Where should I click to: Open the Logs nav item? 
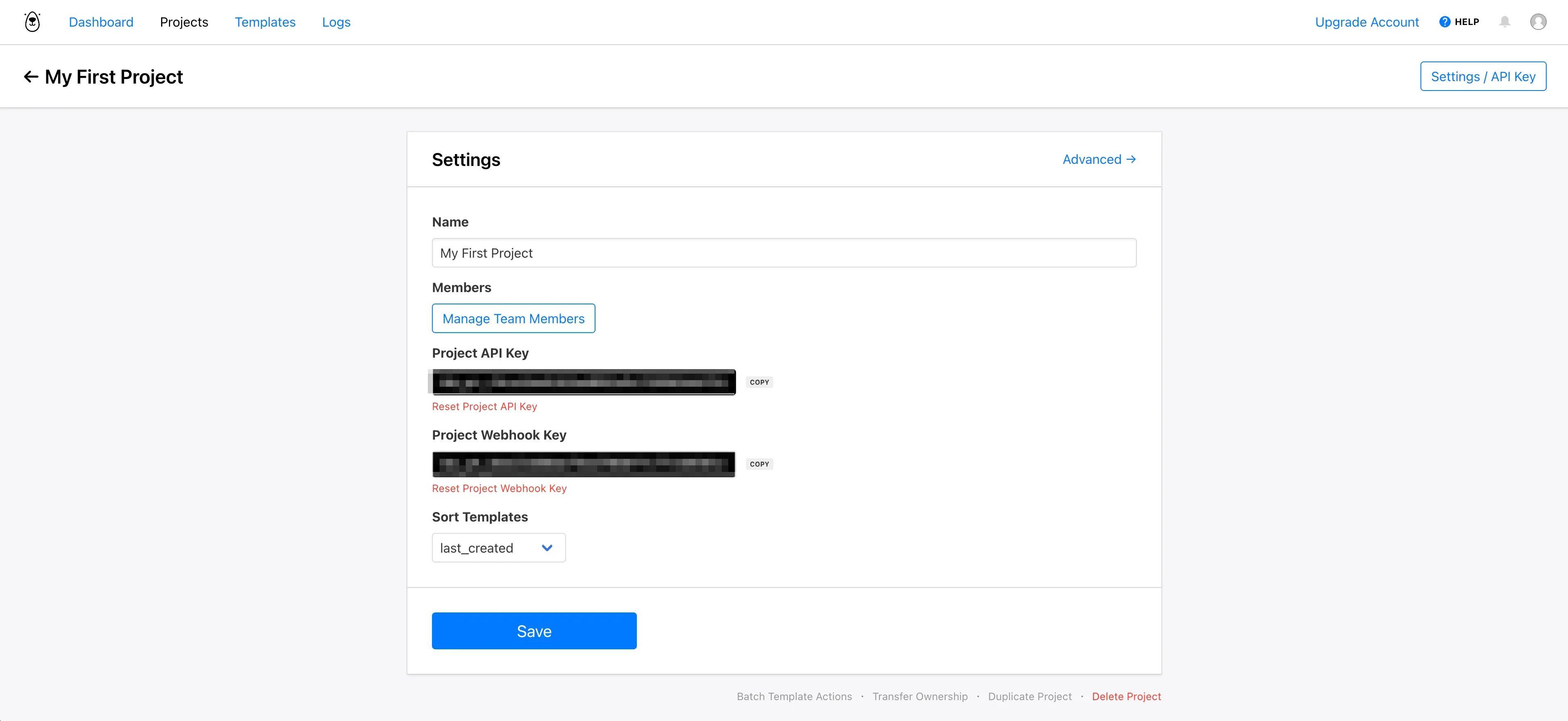click(x=336, y=22)
